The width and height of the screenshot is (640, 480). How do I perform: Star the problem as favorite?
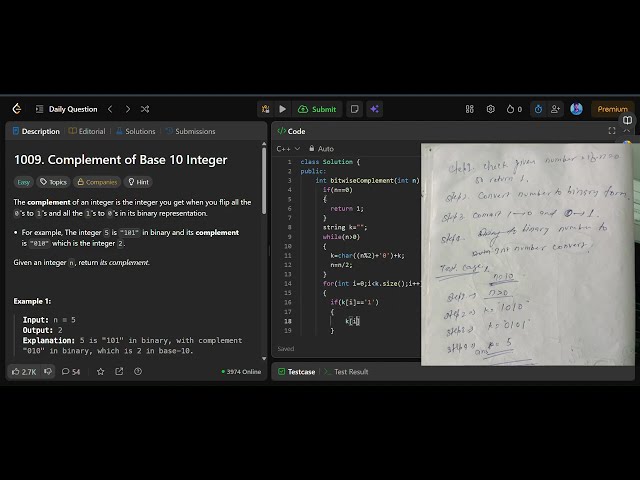[x=100, y=371]
